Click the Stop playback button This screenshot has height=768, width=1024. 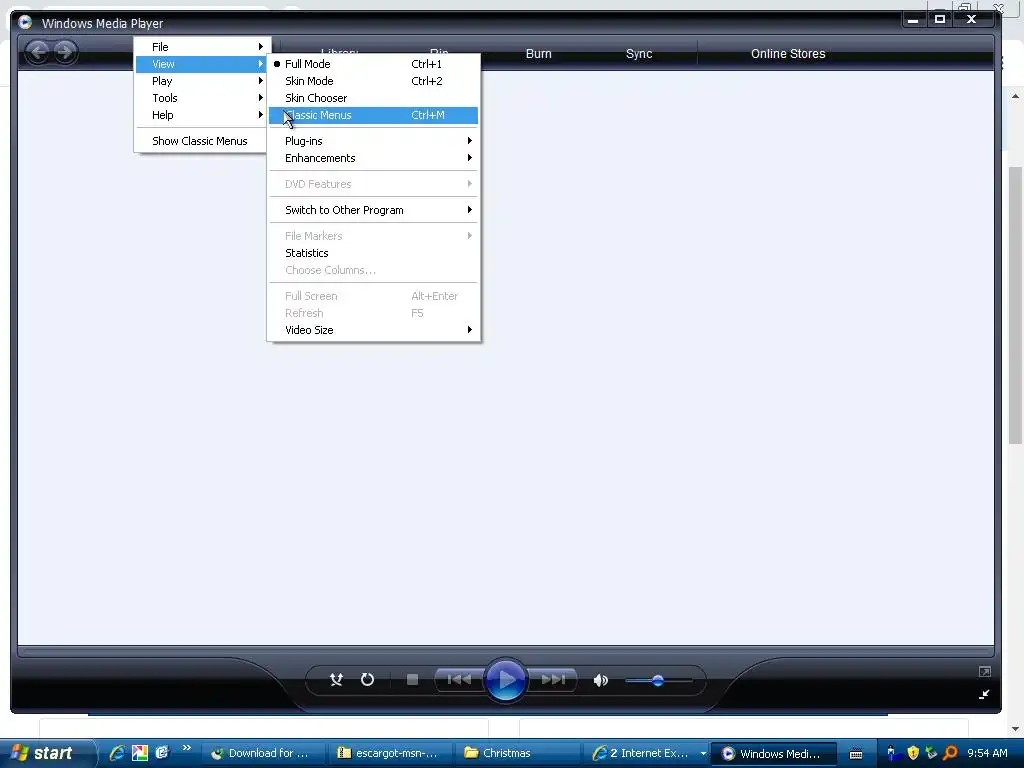click(x=412, y=680)
